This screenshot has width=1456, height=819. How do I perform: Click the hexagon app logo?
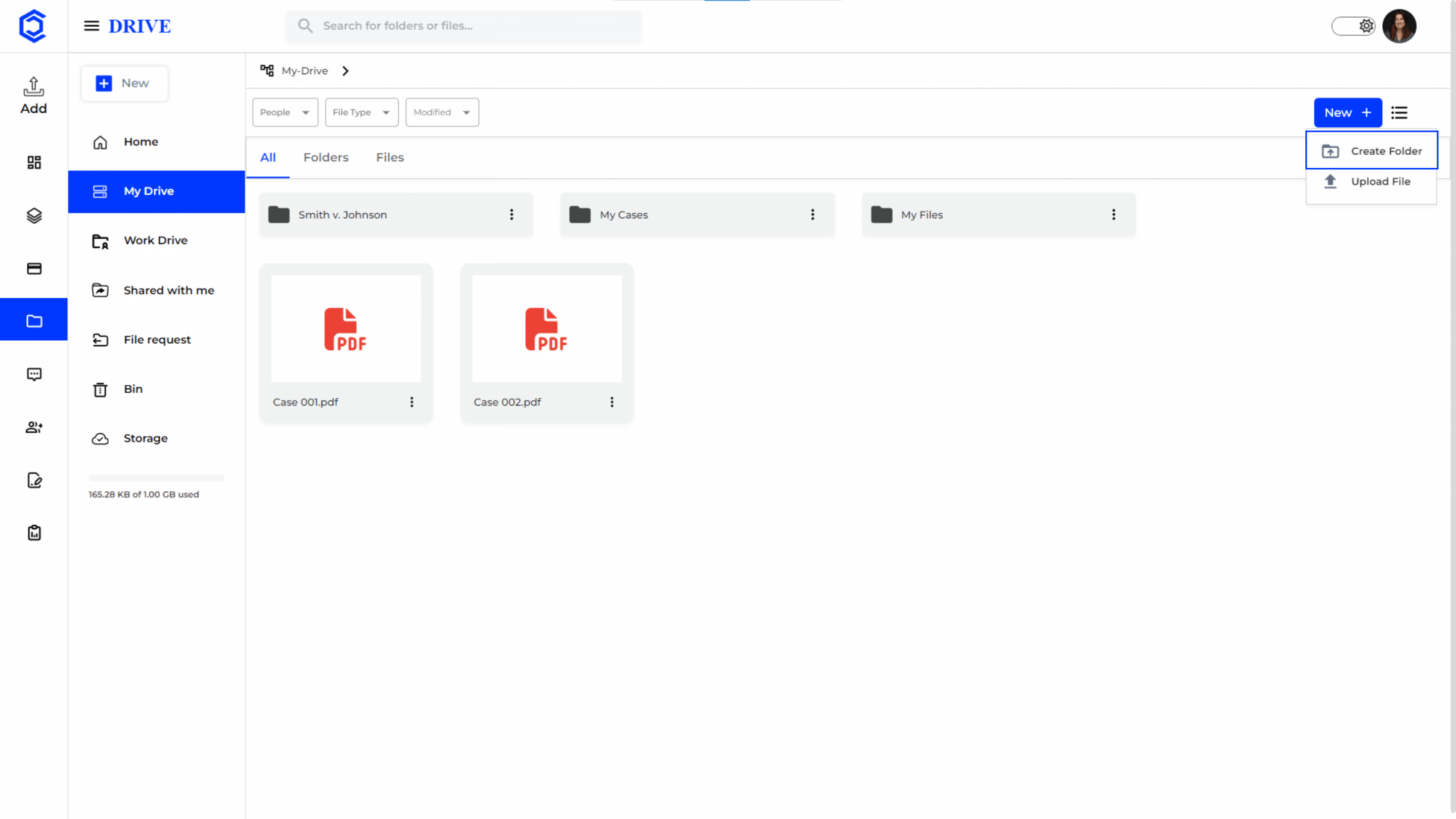point(33,26)
